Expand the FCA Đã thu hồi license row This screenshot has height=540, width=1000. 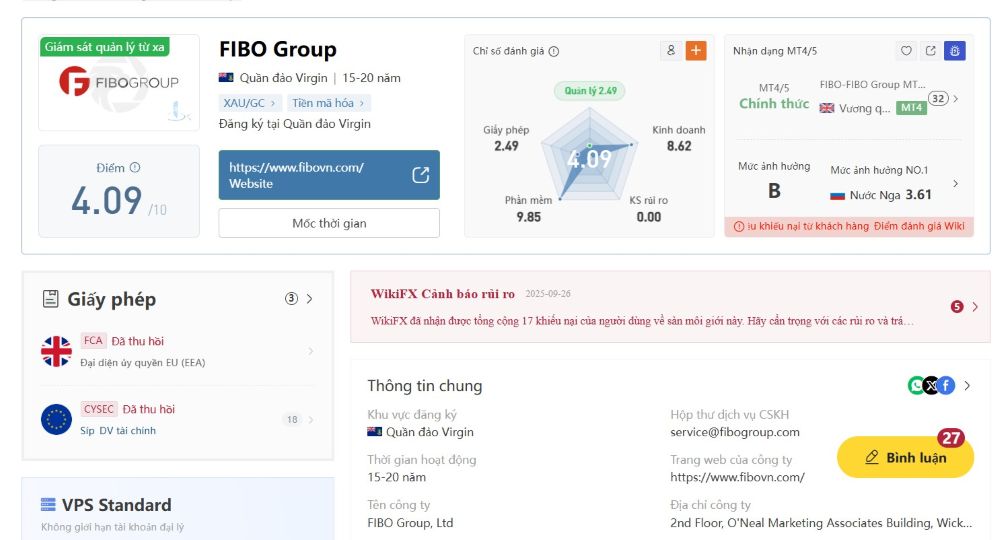(310, 351)
